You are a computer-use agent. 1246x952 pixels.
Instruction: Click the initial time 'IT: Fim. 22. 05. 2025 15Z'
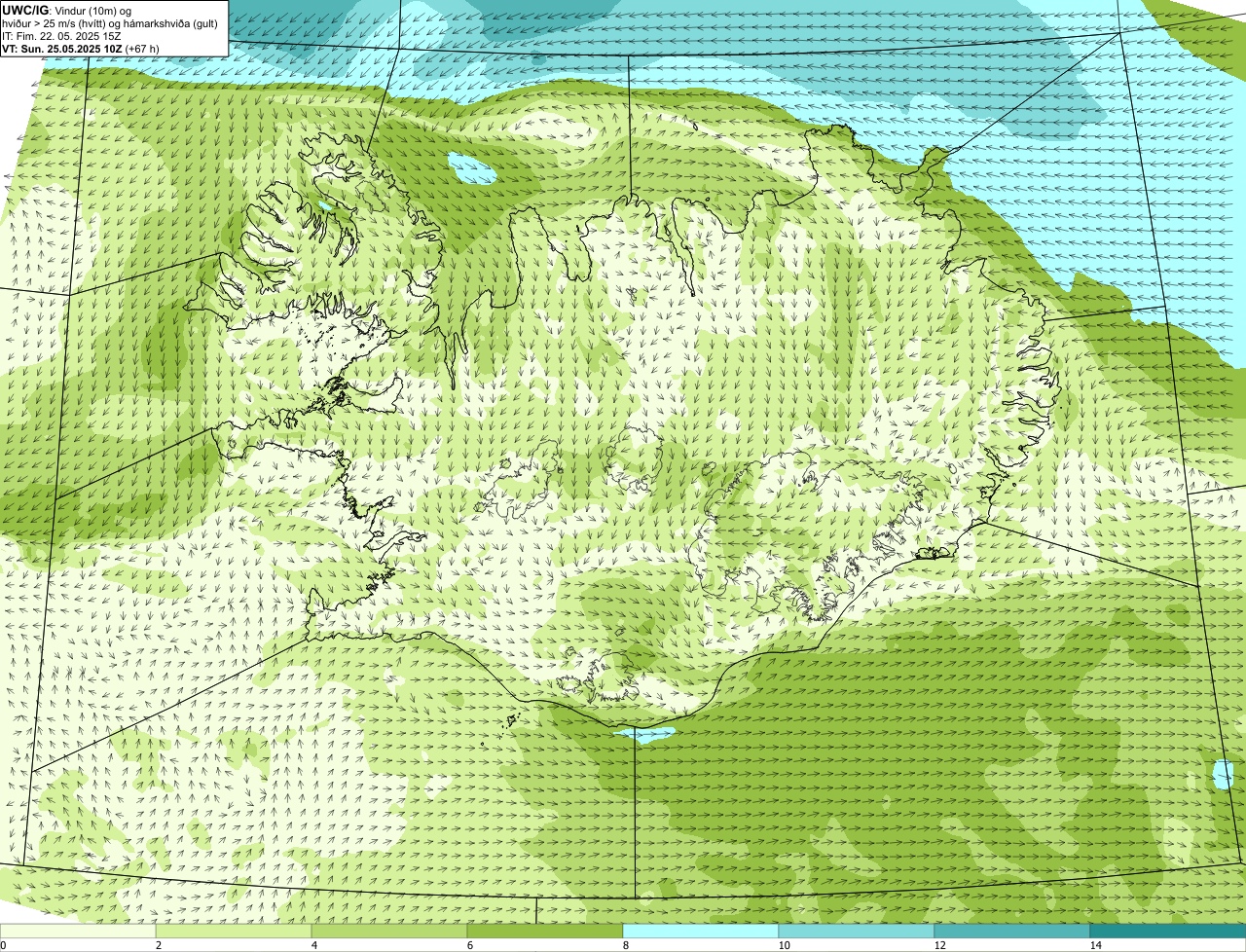[x=61, y=35]
